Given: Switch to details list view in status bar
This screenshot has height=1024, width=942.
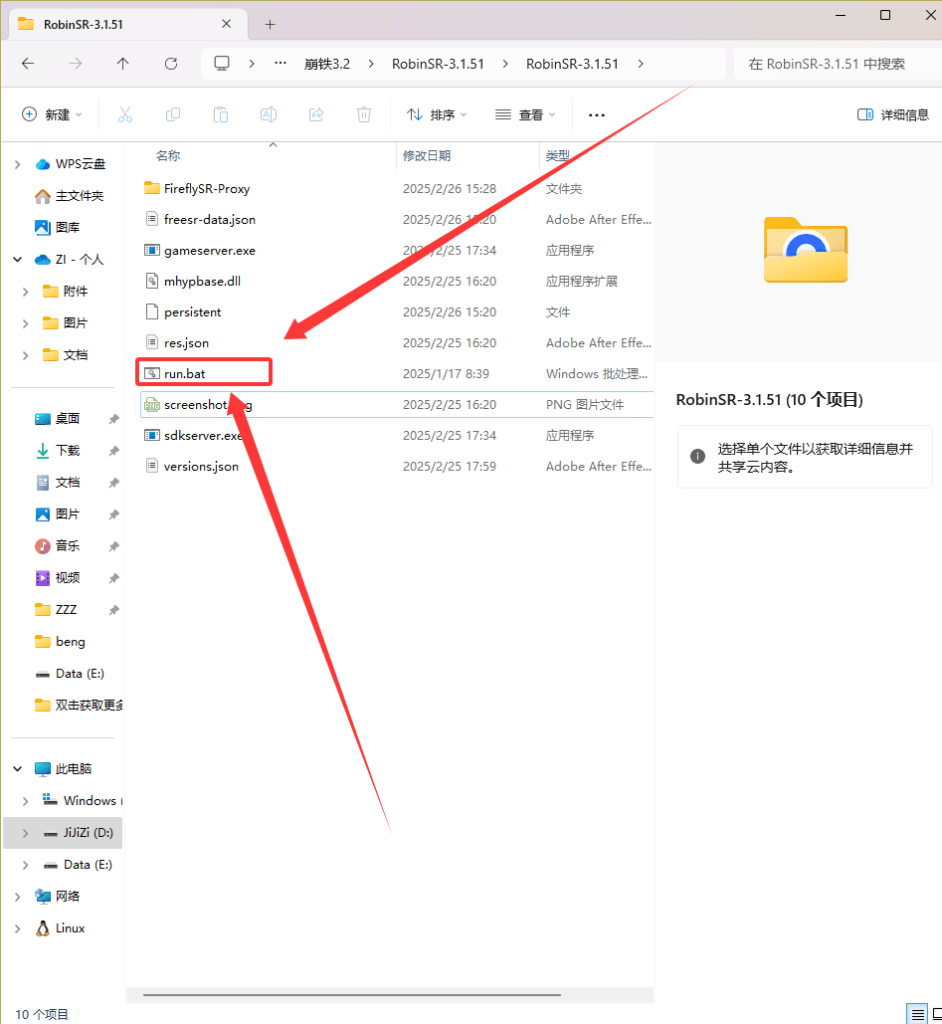Looking at the screenshot, I should point(918,1014).
